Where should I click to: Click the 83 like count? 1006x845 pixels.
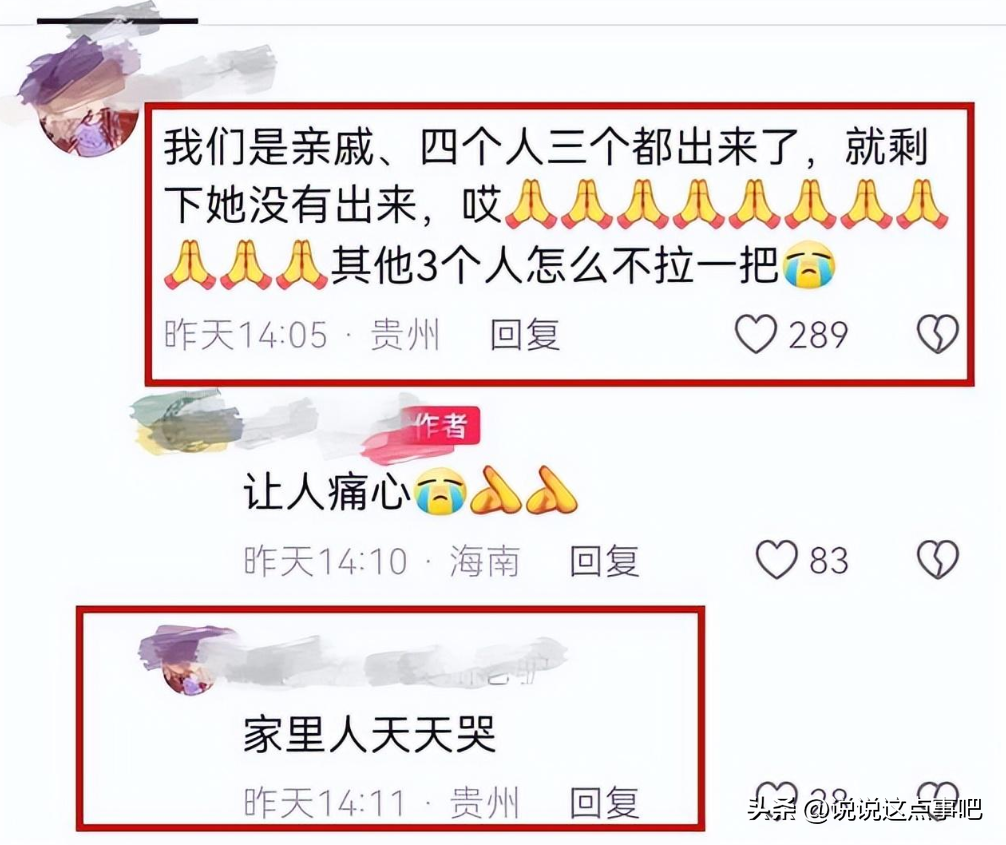point(829,560)
